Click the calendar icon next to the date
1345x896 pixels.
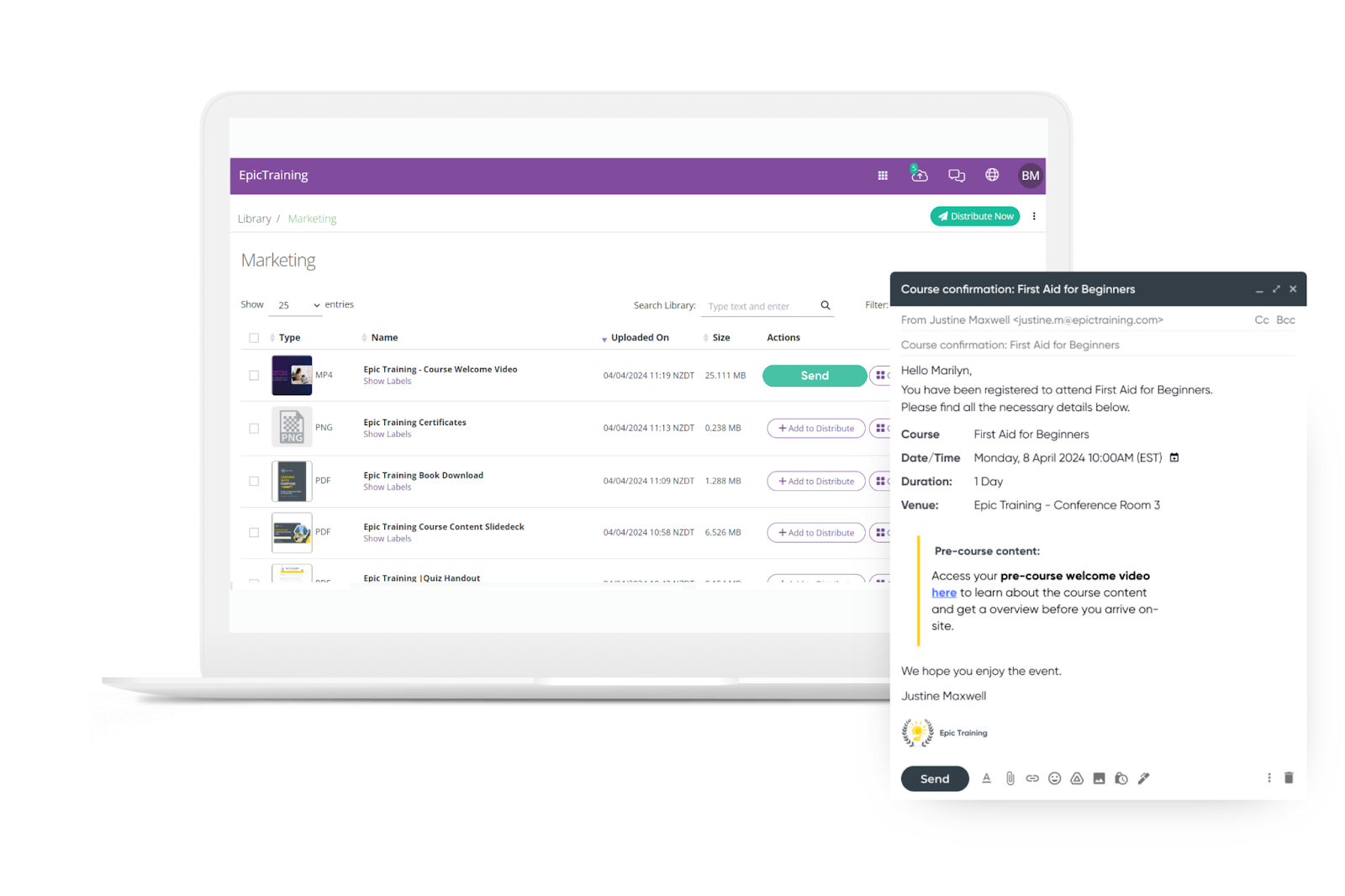[x=1174, y=457]
